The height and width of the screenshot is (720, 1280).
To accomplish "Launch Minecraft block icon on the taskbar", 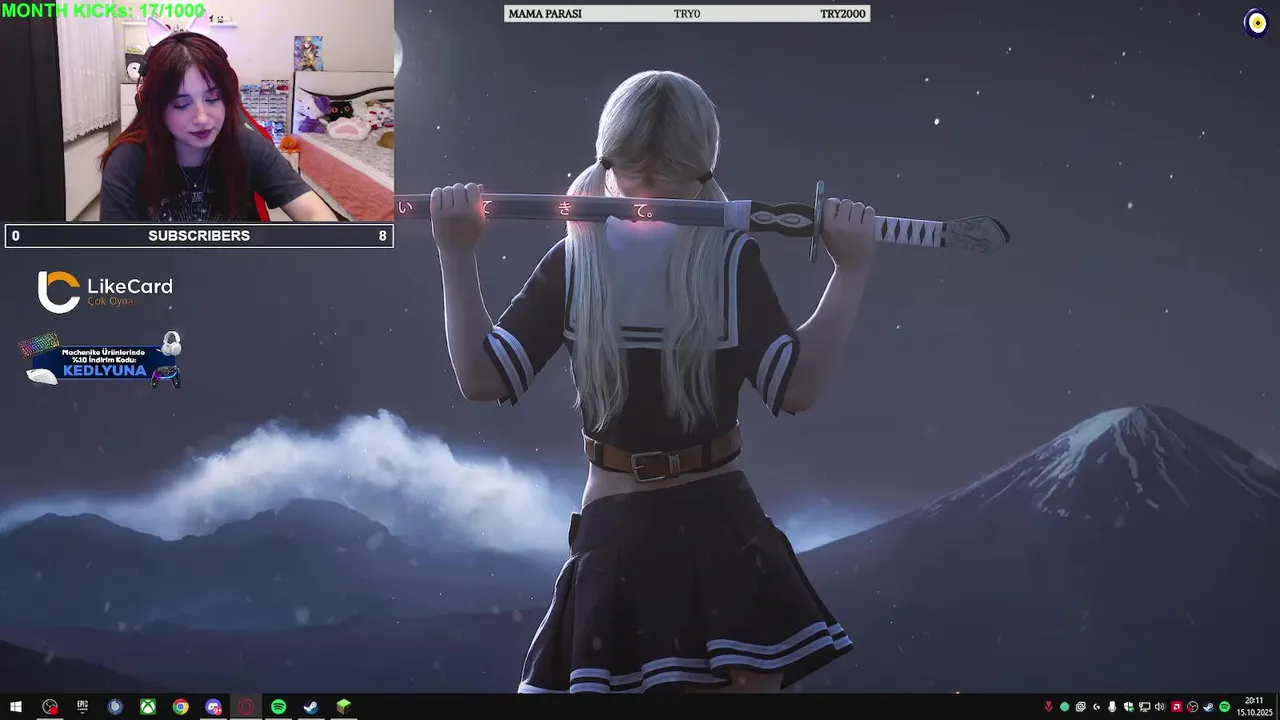I will (x=344, y=707).
